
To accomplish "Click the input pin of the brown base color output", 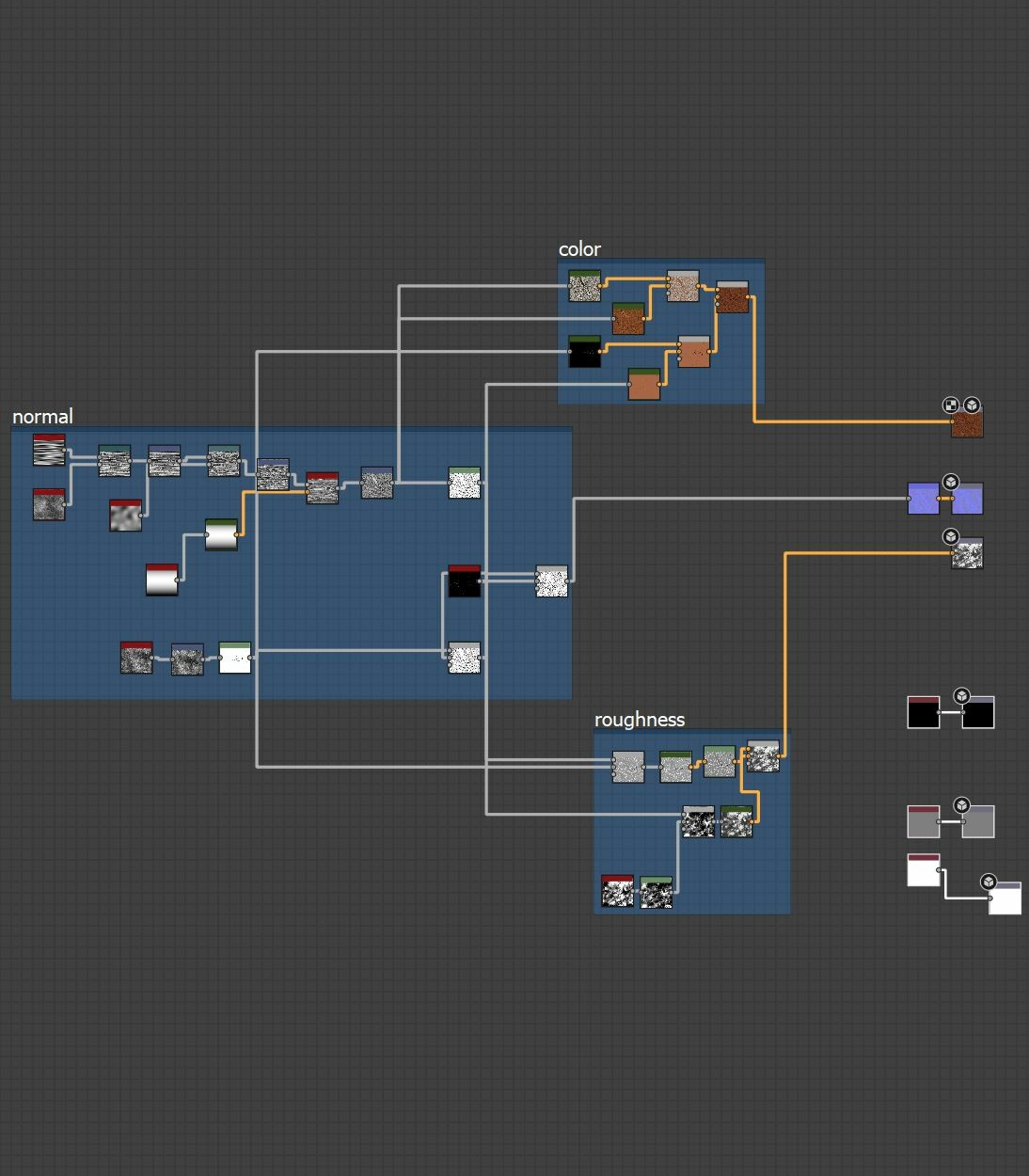I will click(x=951, y=422).
